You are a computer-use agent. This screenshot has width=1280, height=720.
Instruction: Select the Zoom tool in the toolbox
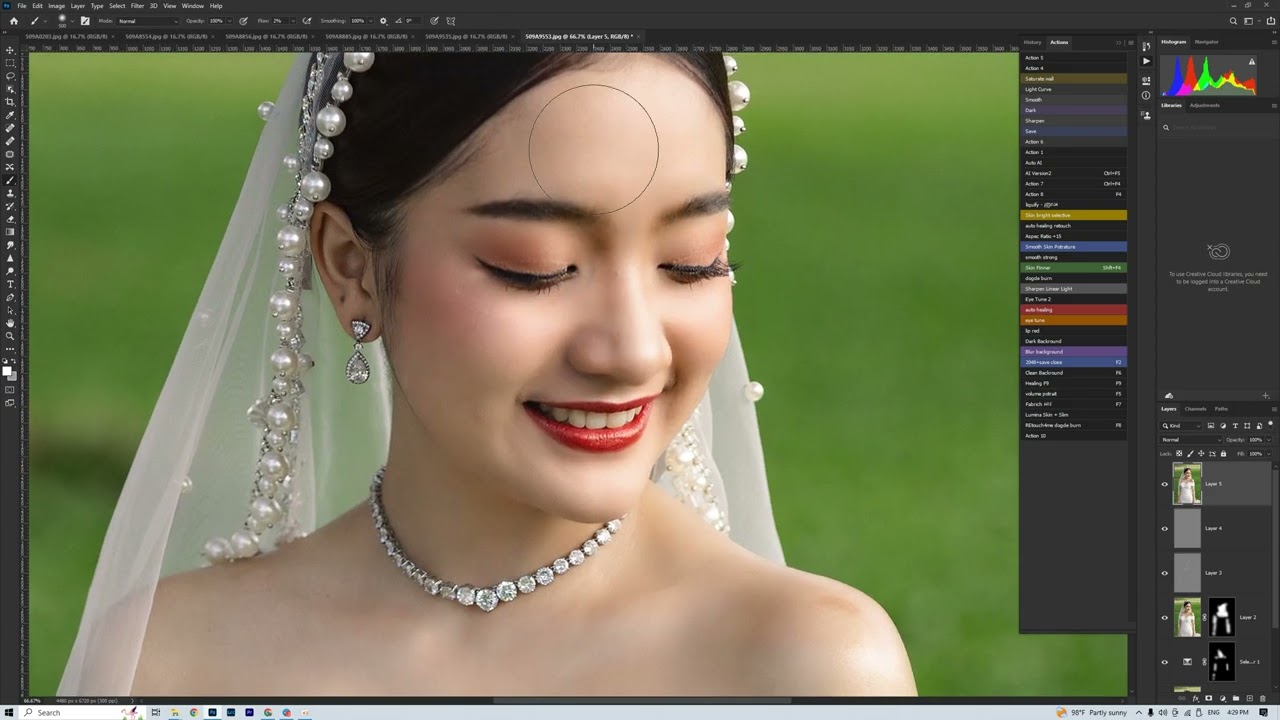click(10, 336)
